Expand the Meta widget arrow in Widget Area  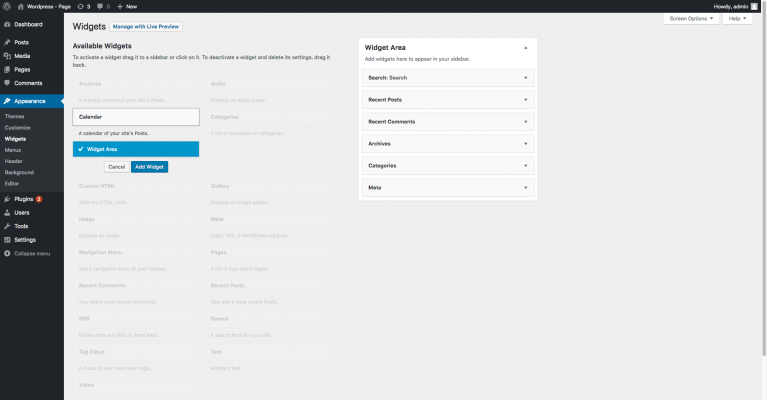pyautogui.click(x=526, y=188)
